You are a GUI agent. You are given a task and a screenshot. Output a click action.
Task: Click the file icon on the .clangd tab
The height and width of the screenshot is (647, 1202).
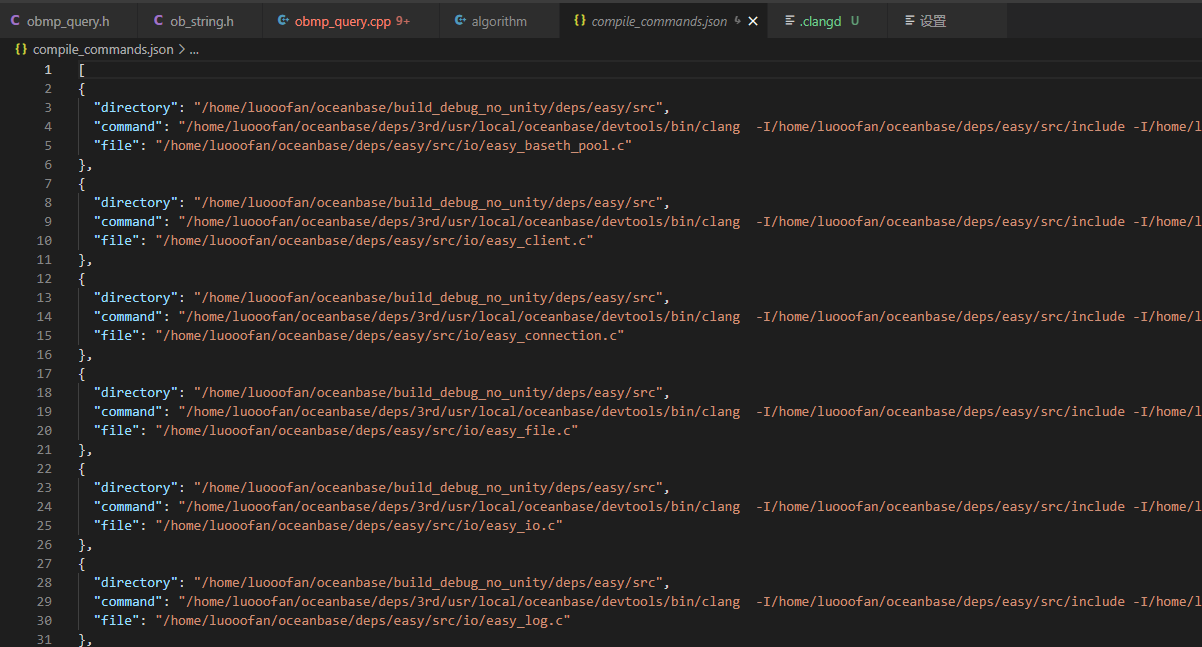[x=788, y=20]
